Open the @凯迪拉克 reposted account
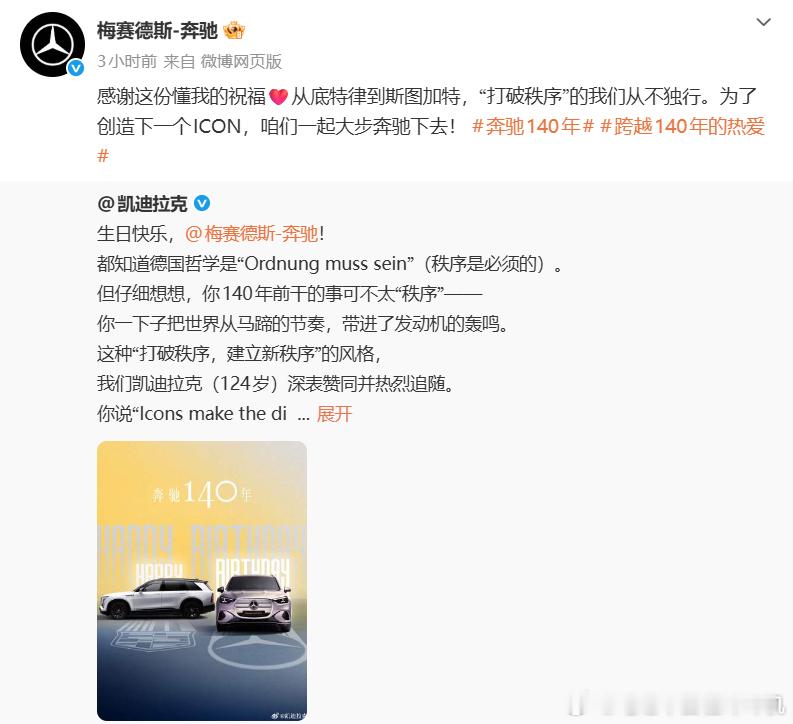Screen dimensions: 793x724 coord(142,204)
